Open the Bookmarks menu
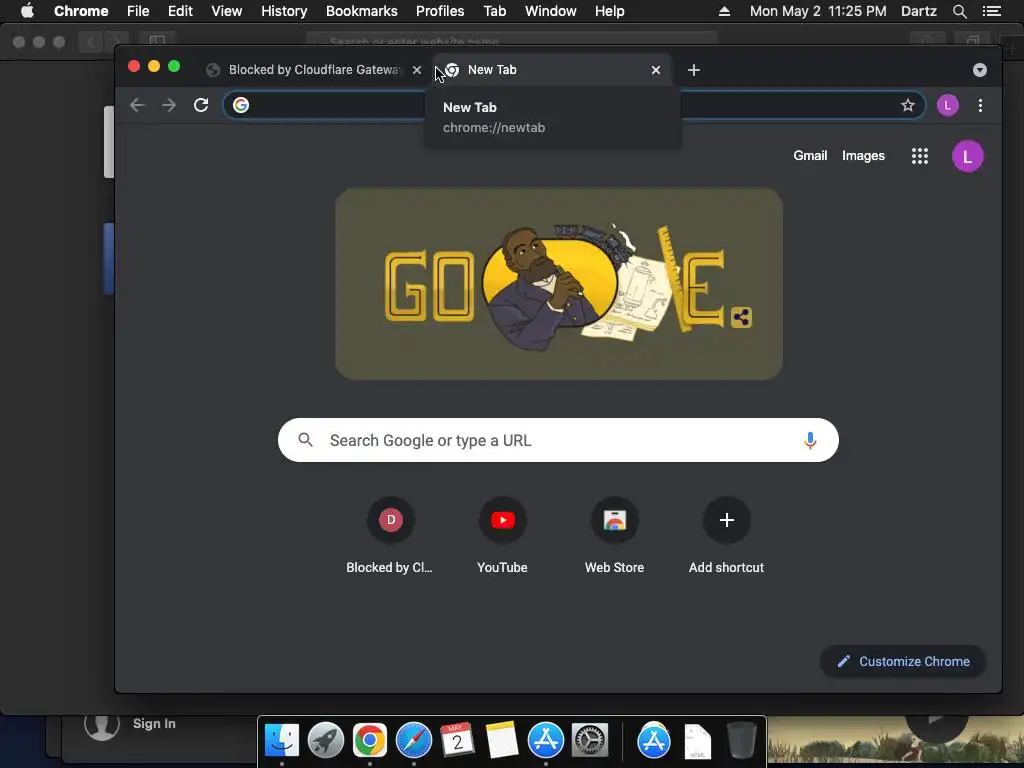The width and height of the screenshot is (1024, 768). (x=362, y=11)
